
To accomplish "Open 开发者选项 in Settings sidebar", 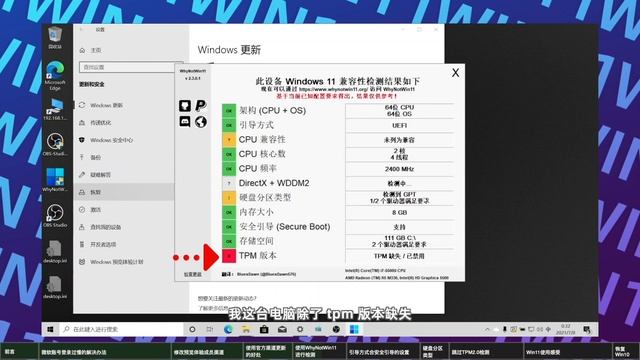I will (x=103, y=244).
